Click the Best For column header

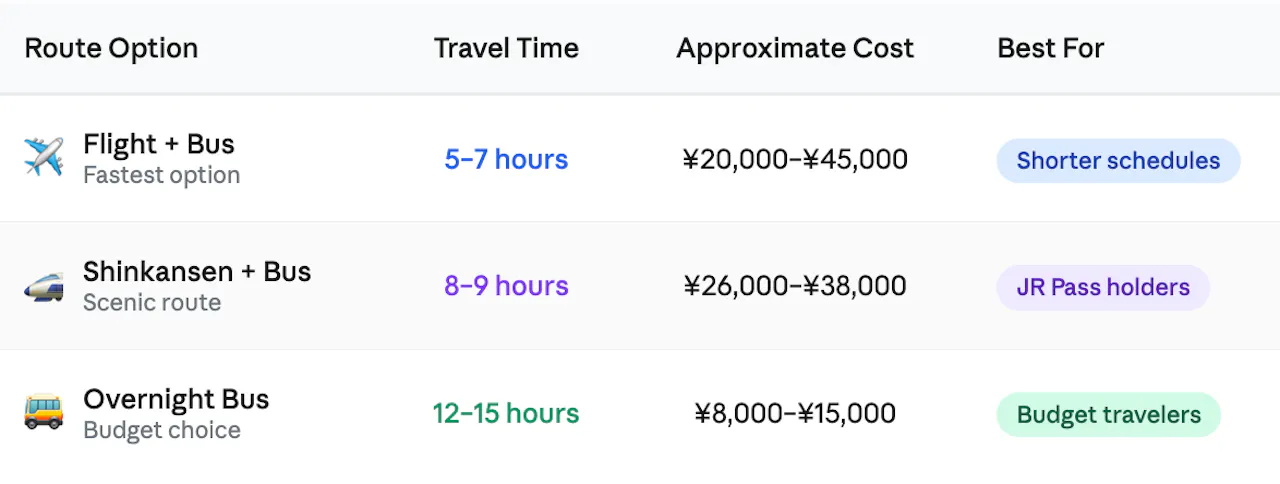1051,48
